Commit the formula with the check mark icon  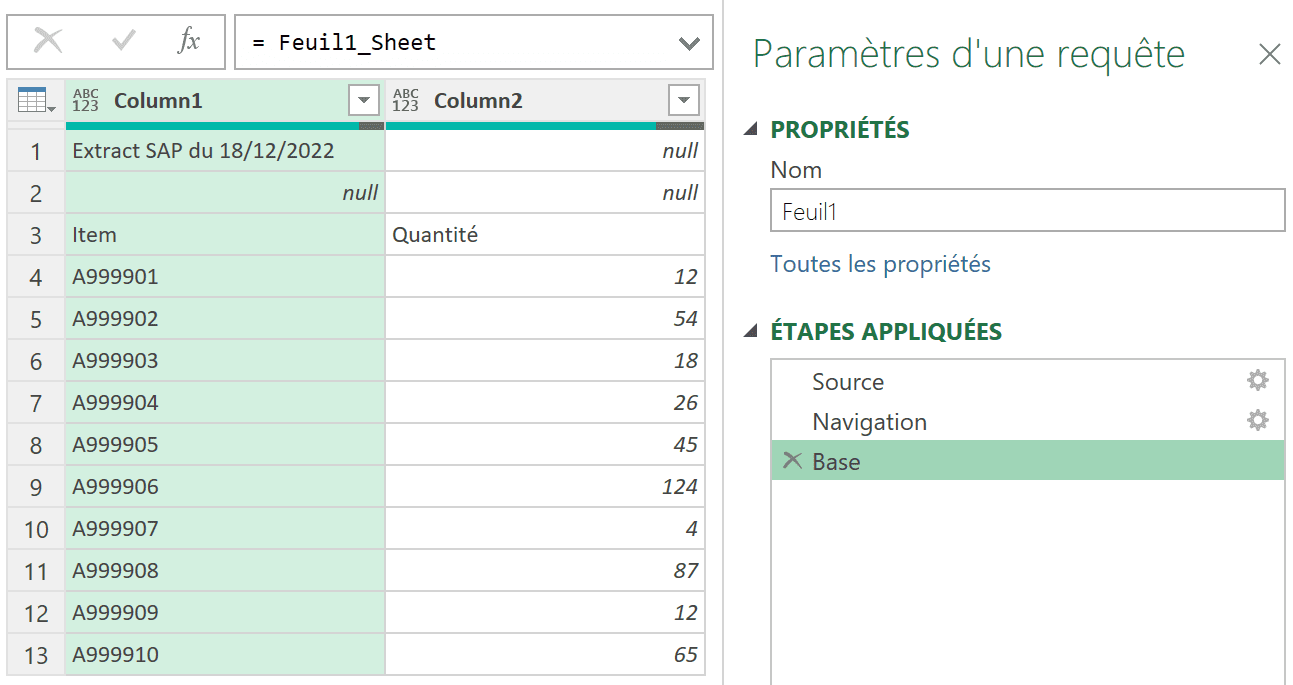(x=119, y=41)
